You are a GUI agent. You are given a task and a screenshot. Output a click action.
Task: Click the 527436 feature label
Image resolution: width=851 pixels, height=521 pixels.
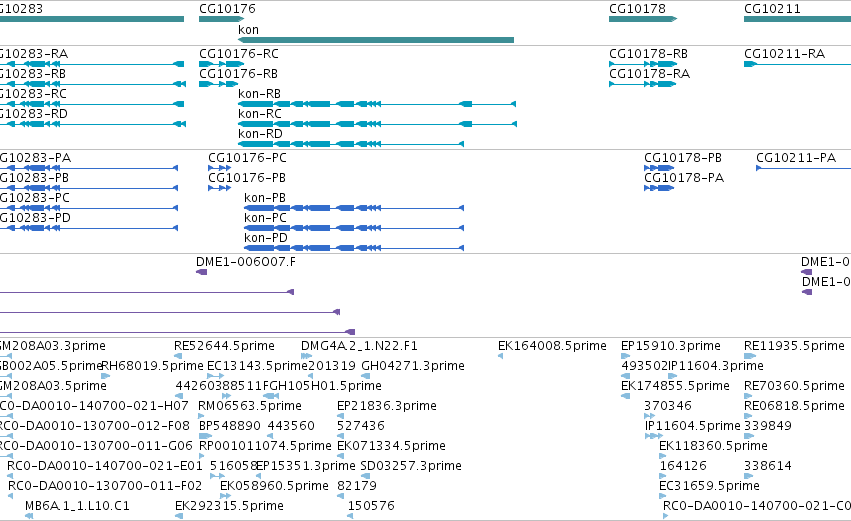click(x=360, y=427)
